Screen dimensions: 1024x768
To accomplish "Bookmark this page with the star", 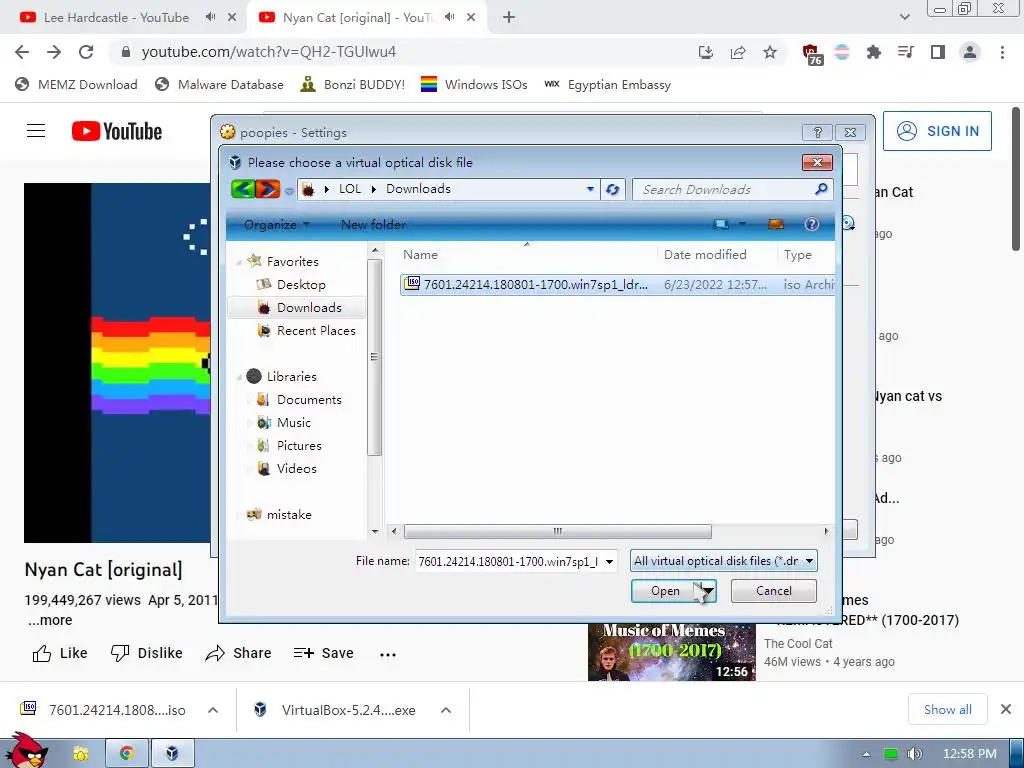I will click(x=770, y=52).
